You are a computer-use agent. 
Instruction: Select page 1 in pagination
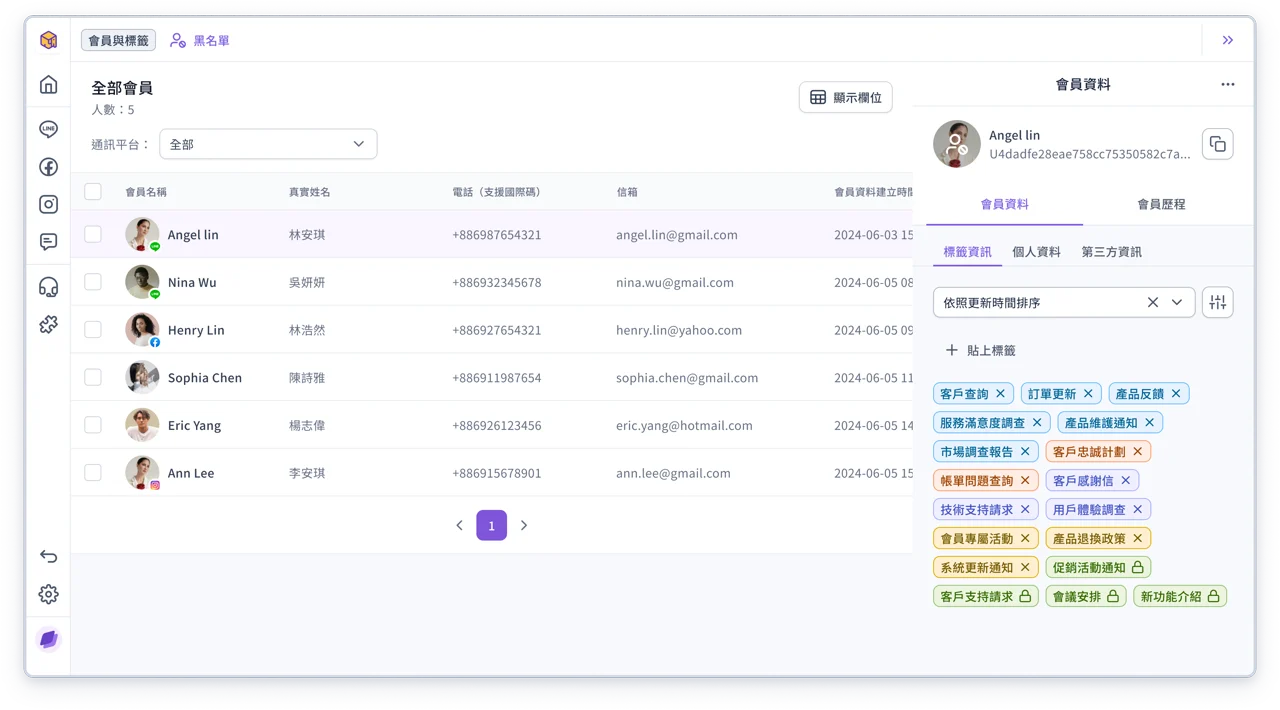(491, 525)
